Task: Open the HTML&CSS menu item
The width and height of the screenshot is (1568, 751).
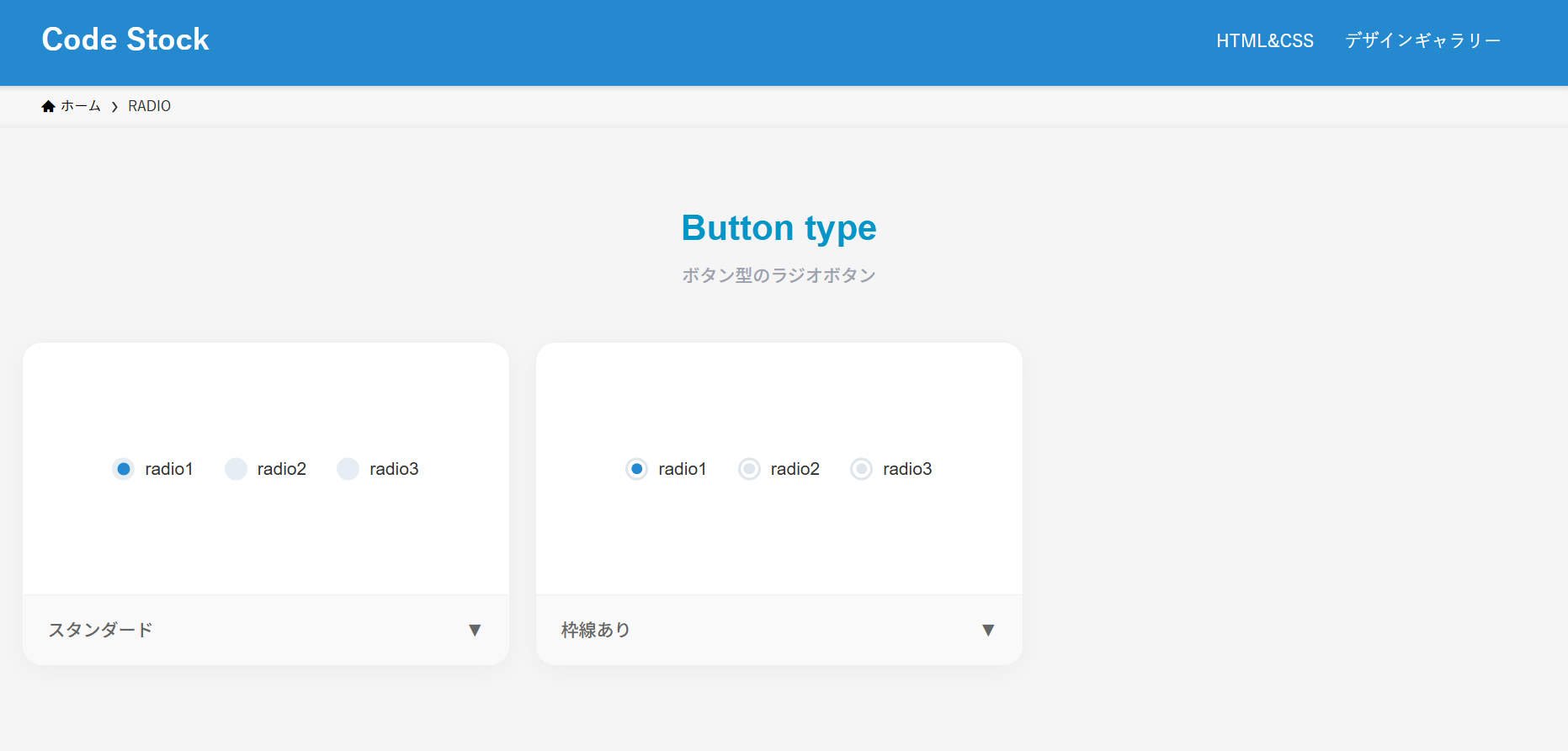Action: pyautogui.click(x=1265, y=40)
